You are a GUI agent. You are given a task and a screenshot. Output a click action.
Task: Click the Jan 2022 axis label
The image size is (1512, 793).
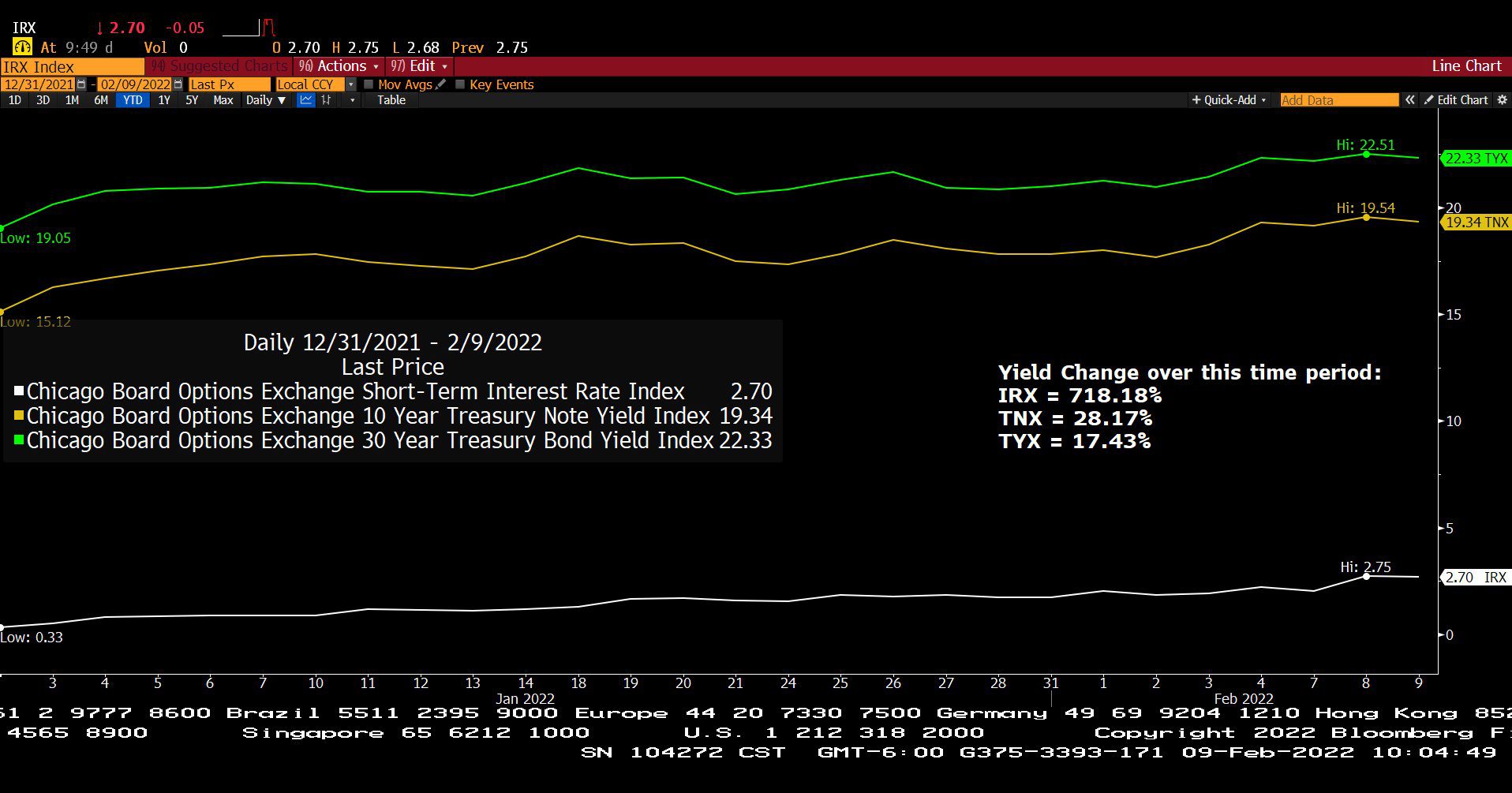525,698
